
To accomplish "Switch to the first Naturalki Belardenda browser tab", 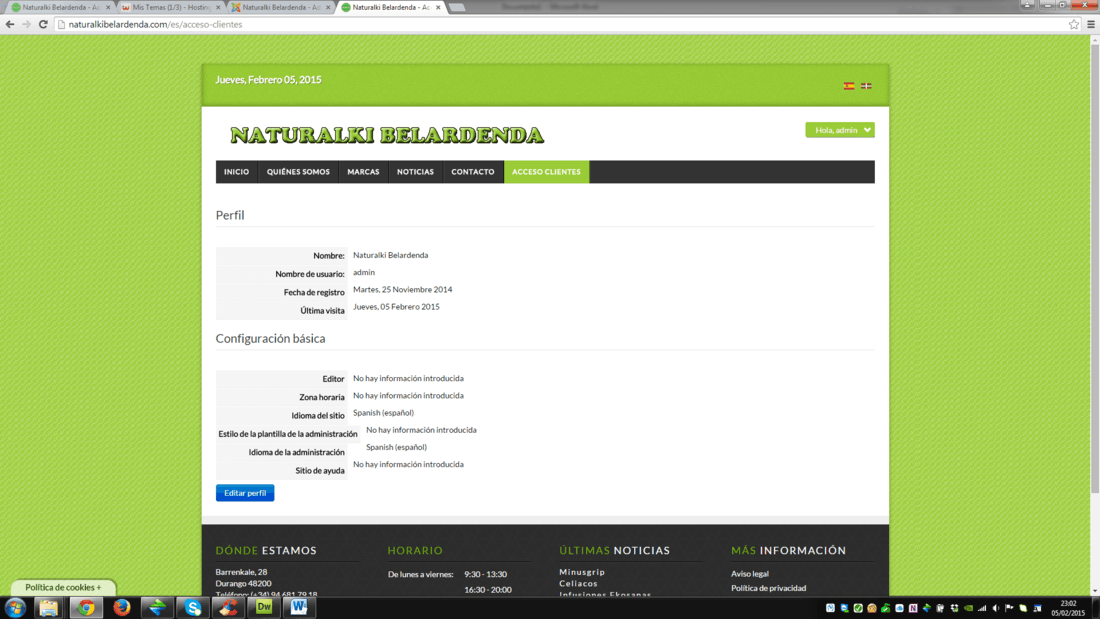I will [x=59, y=7].
